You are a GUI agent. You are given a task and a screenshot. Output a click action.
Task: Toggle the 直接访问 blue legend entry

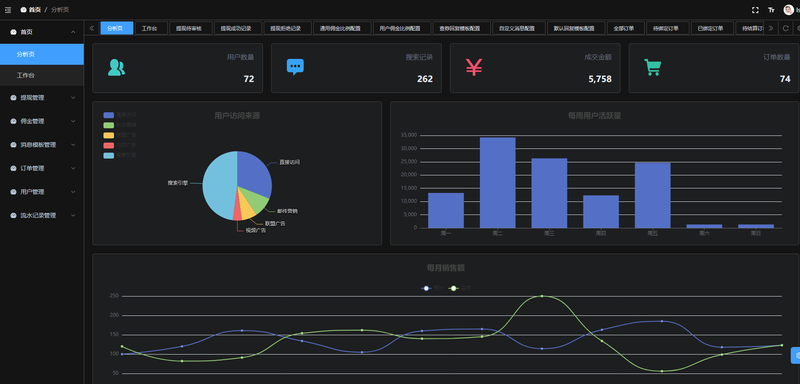[119, 115]
